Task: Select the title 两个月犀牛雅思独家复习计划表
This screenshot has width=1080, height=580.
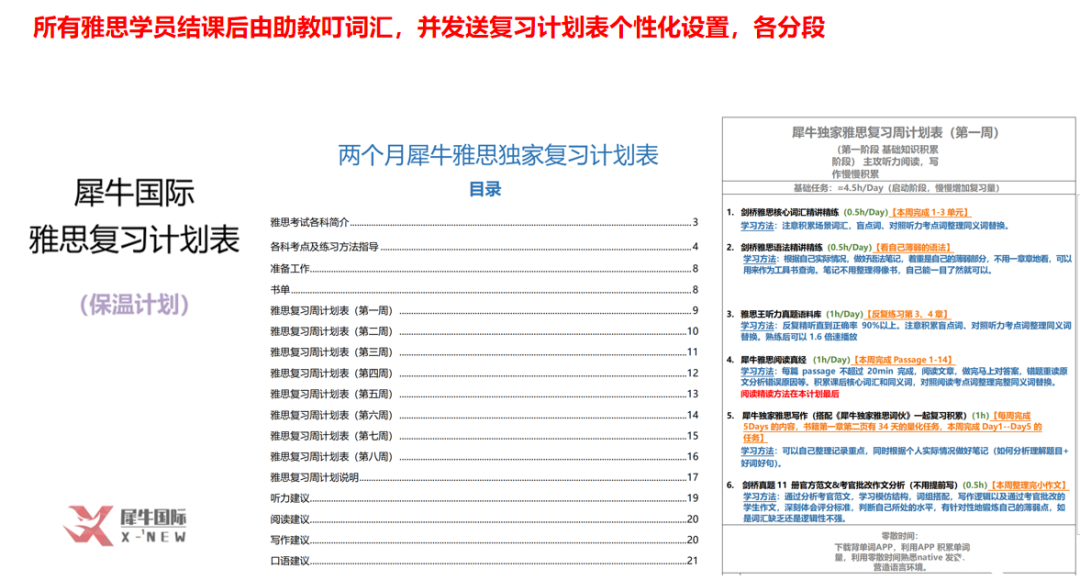Action: click(498, 156)
